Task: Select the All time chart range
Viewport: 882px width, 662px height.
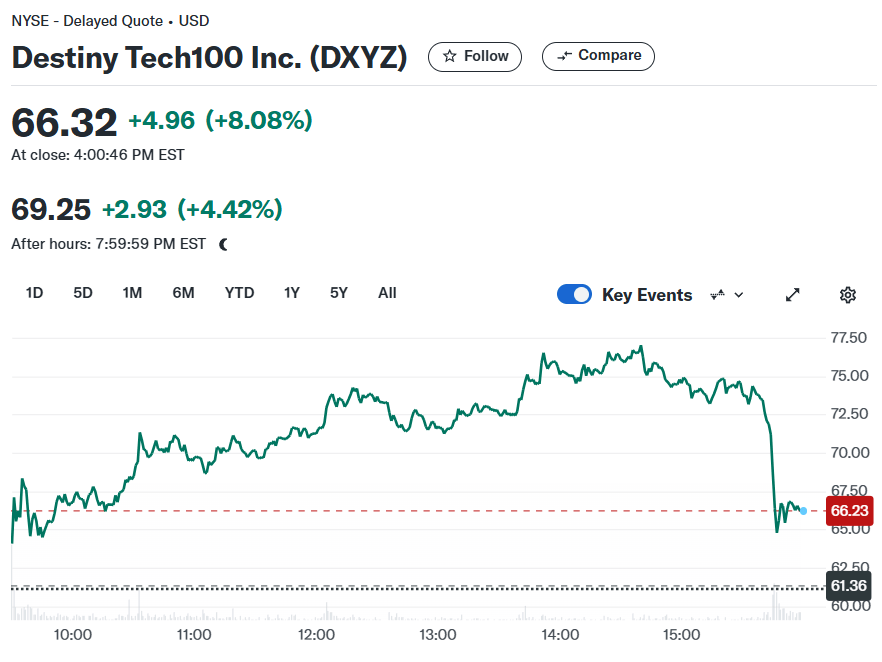Action: [x=387, y=293]
